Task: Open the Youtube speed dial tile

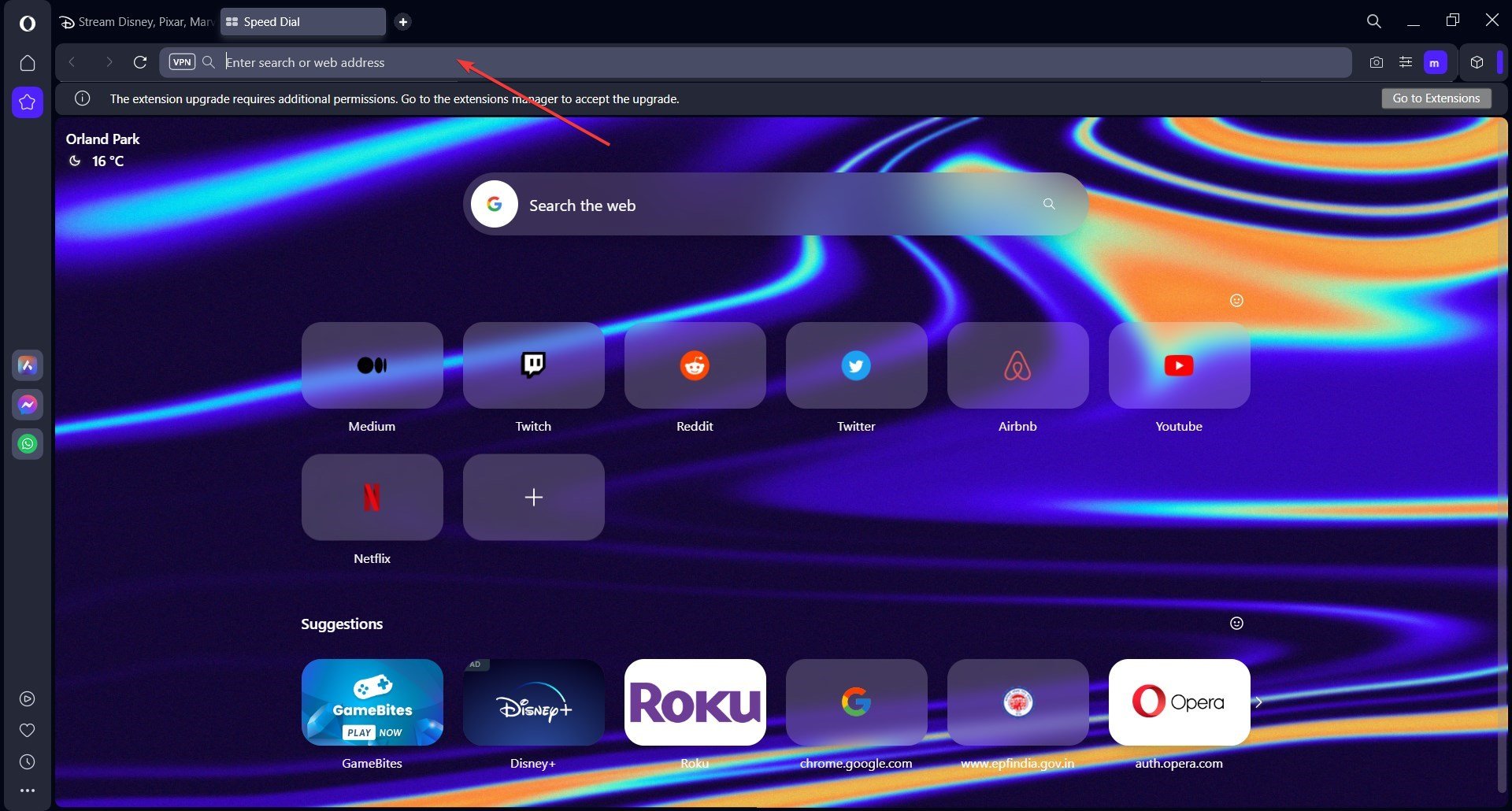Action: click(x=1180, y=365)
